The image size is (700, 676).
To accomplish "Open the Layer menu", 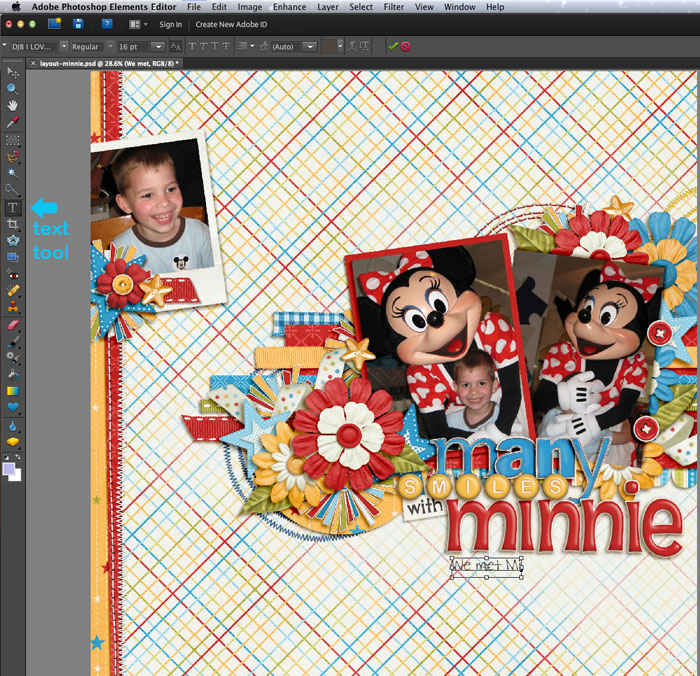I will [x=328, y=7].
